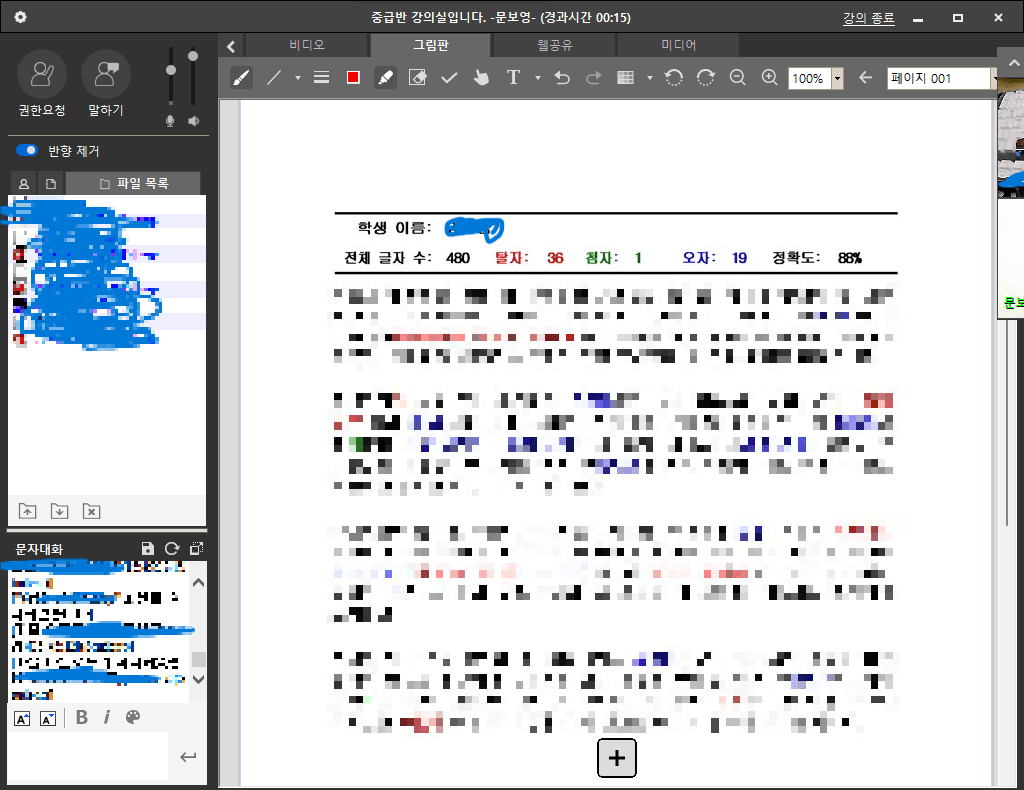Pick the red color swatch
Image resolution: width=1024 pixels, height=790 pixels.
pyautogui.click(x=353, y=78)
